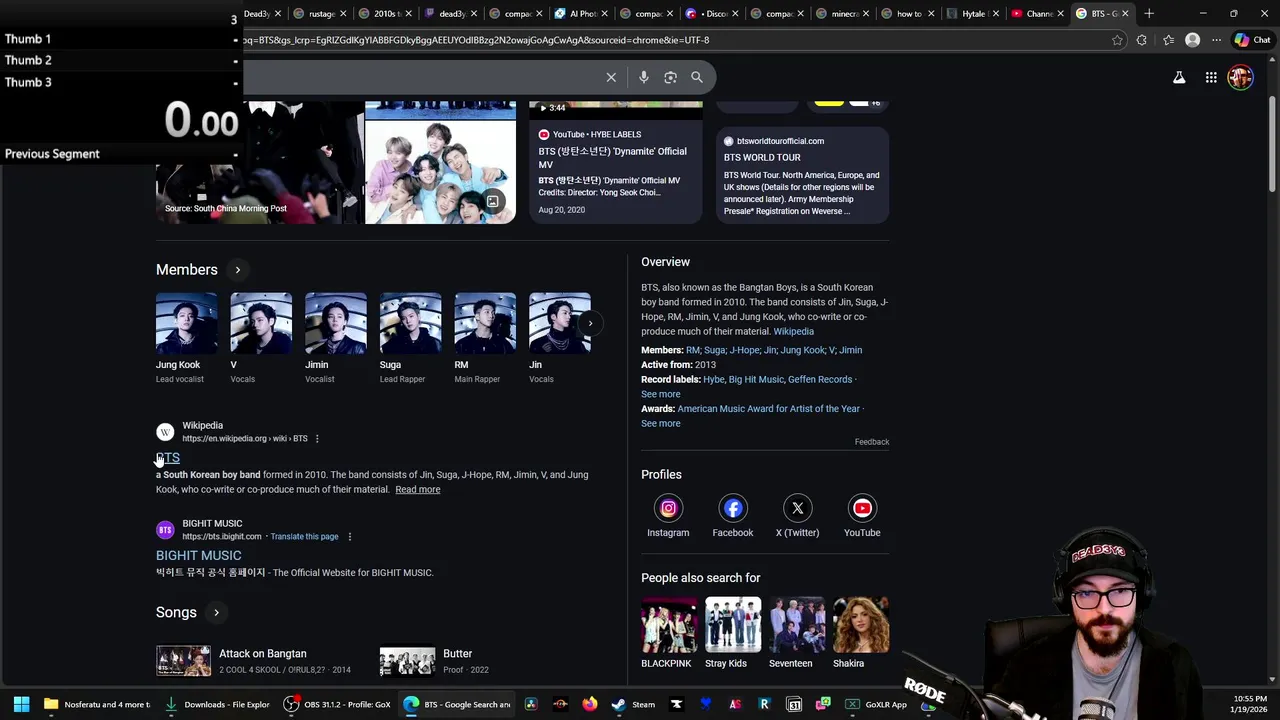
Task: Select Jimin member card
Action: click(335, 338)
